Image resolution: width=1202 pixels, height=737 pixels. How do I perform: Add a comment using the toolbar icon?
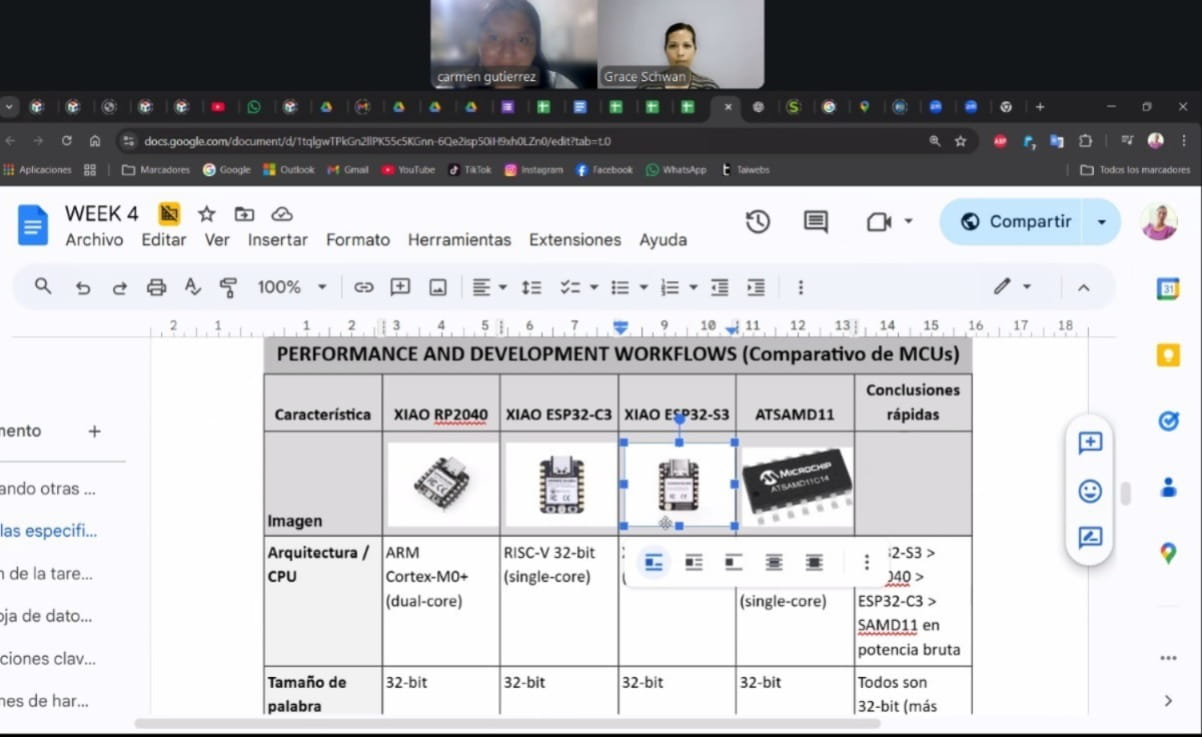[400, 287]
